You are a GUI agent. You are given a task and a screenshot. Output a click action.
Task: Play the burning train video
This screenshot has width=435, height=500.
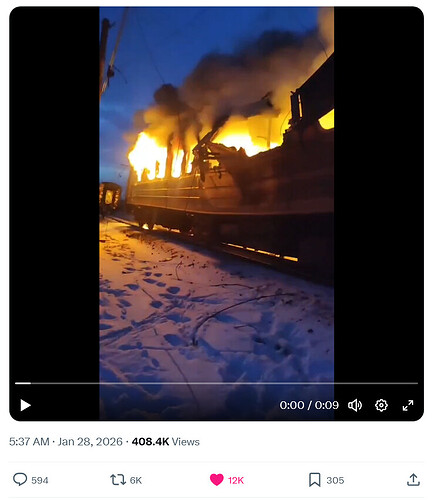pos(25,405)
